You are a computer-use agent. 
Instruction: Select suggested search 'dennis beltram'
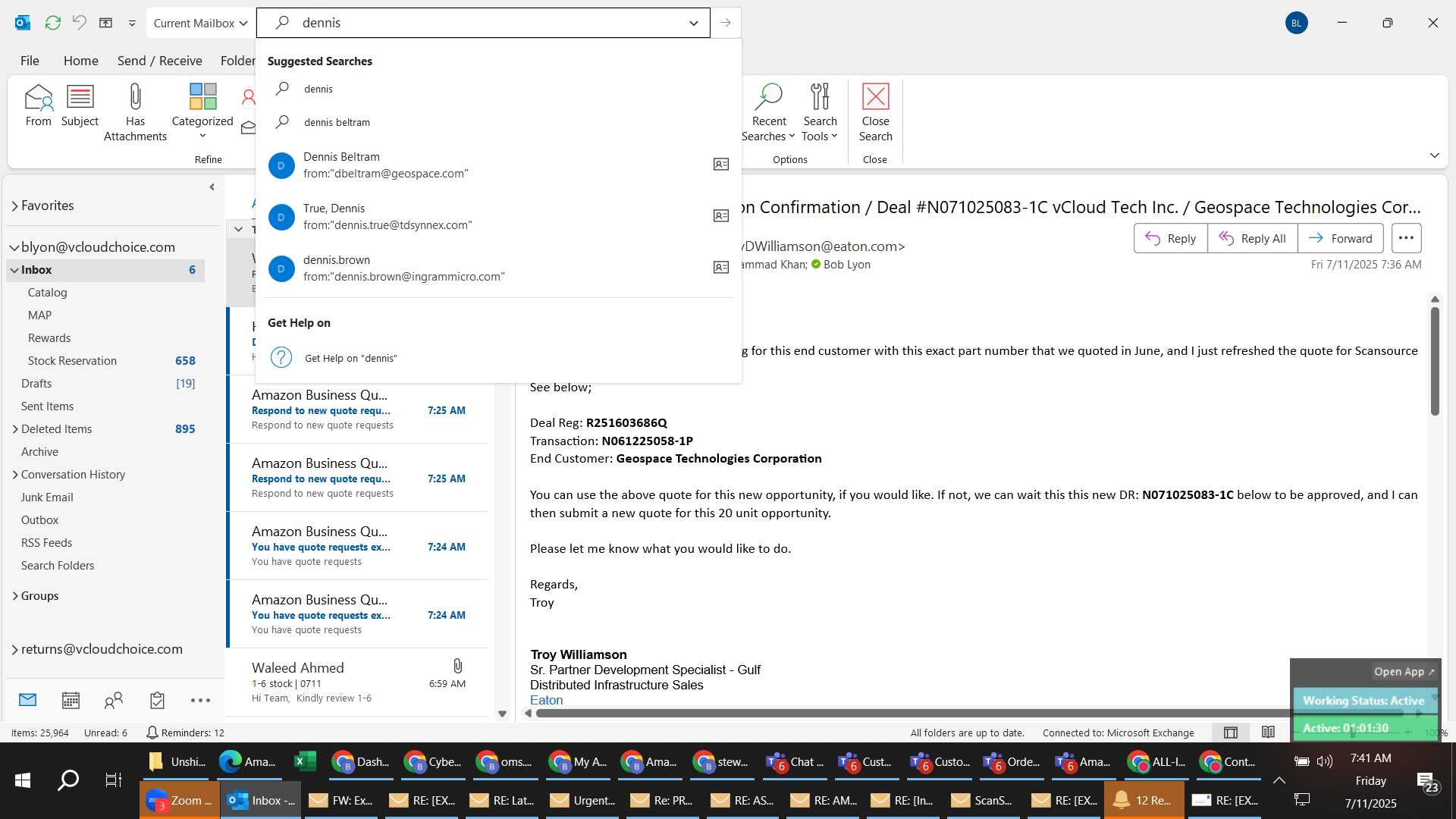[x=498, y=122]
